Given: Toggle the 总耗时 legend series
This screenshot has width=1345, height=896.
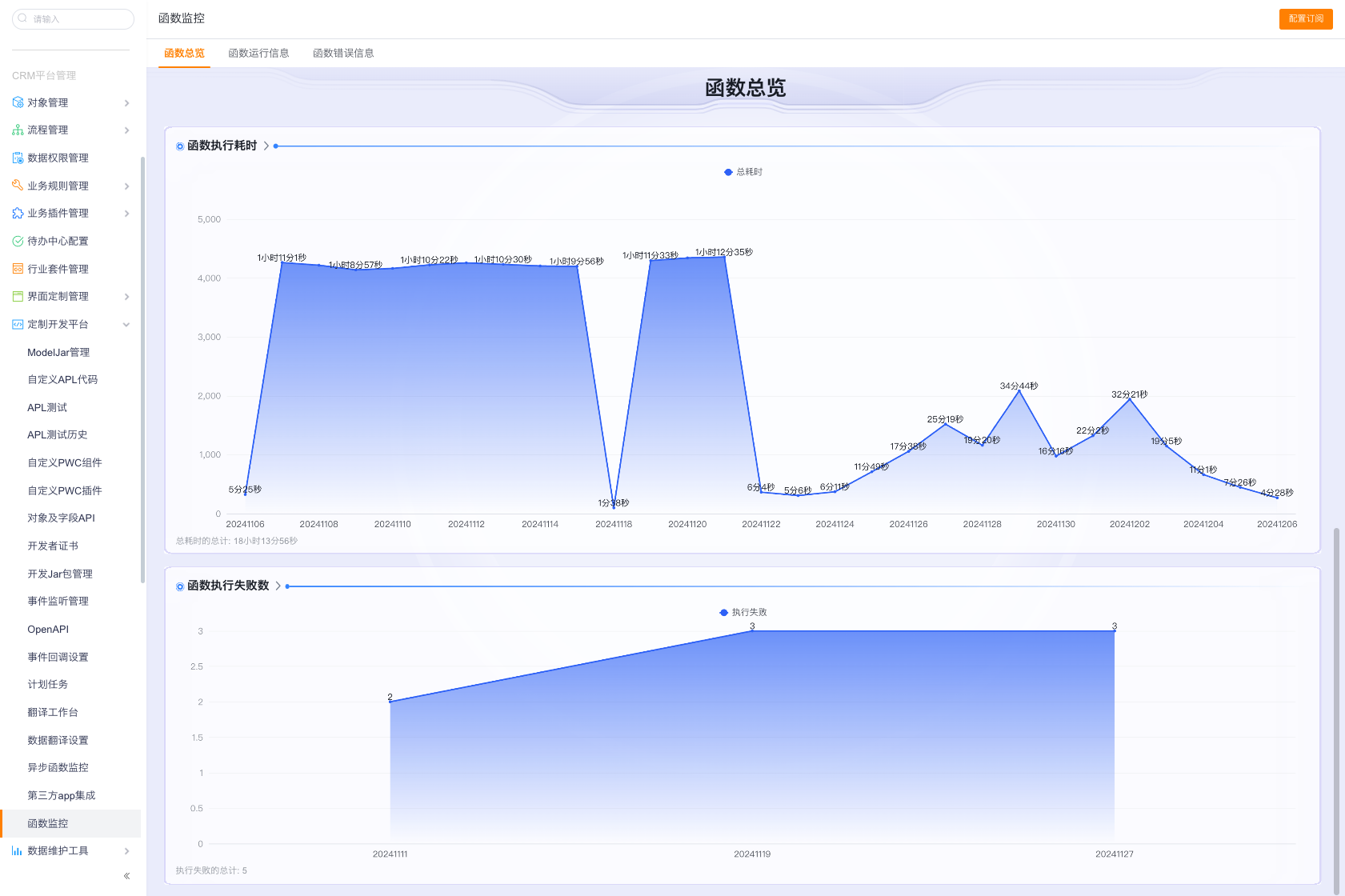Looking at the screenshot, I should tap(743, 172).
